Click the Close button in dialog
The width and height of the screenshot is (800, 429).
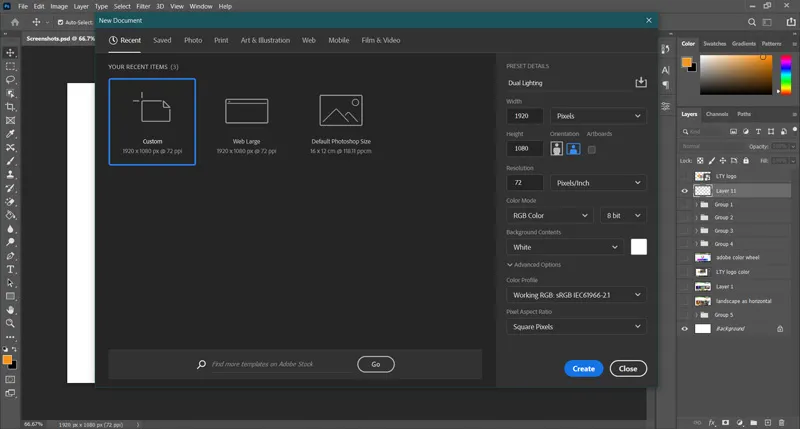coord(628,368)
